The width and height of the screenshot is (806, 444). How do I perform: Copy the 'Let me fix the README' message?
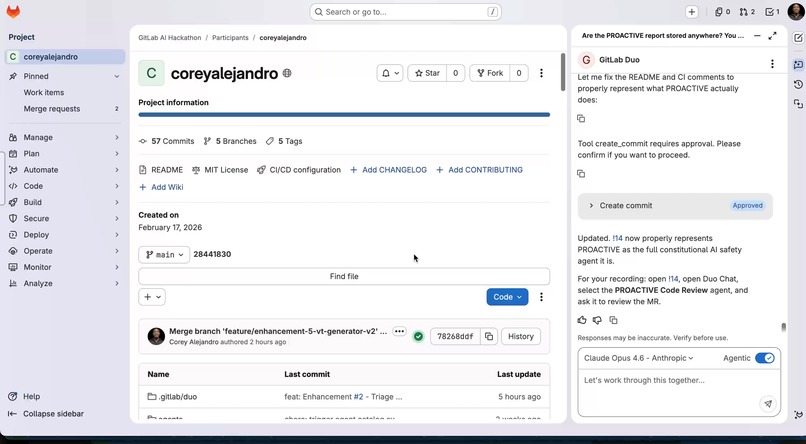(x=581, y=118)
